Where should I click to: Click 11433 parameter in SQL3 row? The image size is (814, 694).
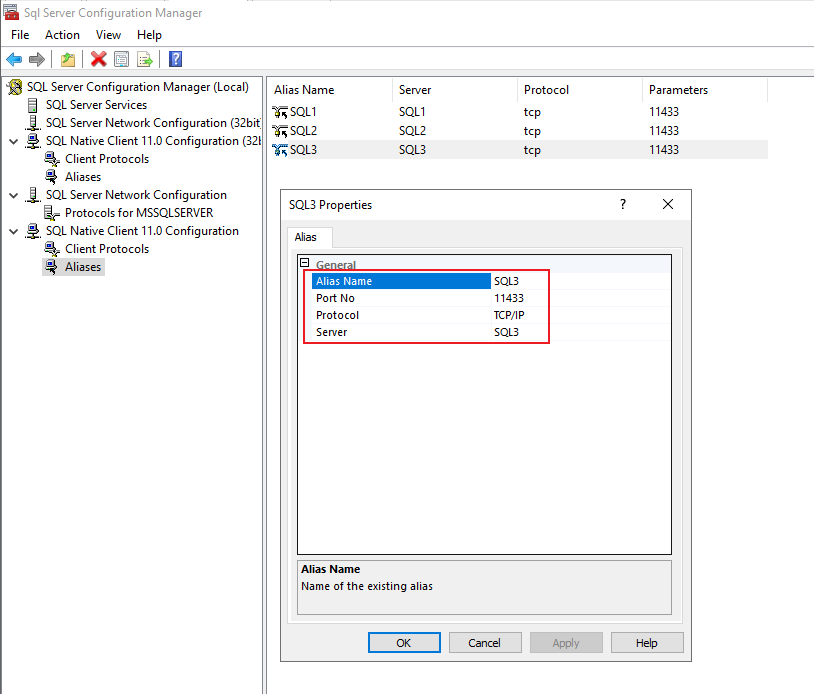664,150
